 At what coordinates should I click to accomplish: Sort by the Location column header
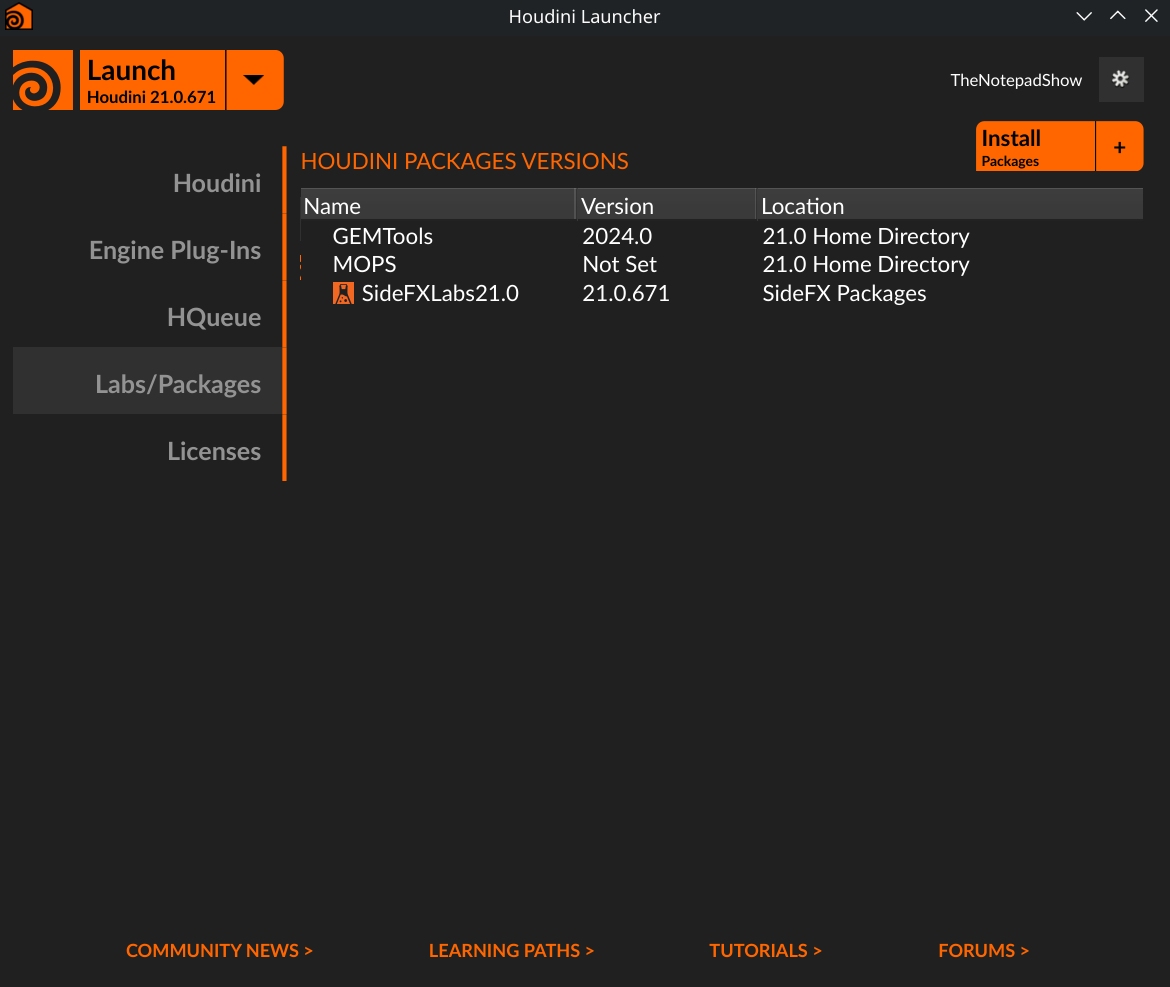949,205
